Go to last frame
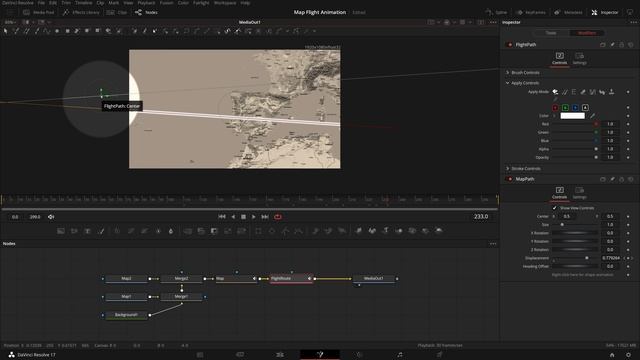The height and width of the screenshot is (360, 640). pyautogui.click(x=264, y=217)
